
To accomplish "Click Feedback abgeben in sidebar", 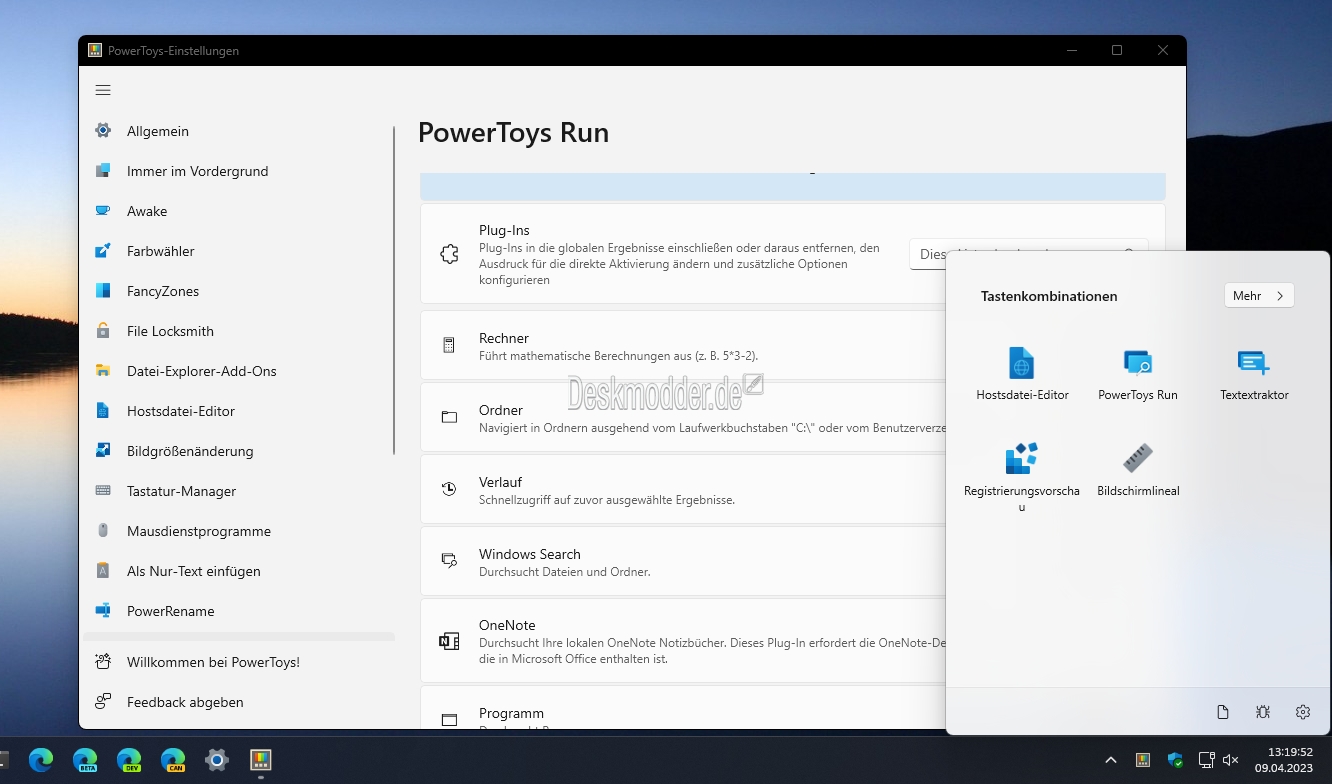I will point(239,702).
